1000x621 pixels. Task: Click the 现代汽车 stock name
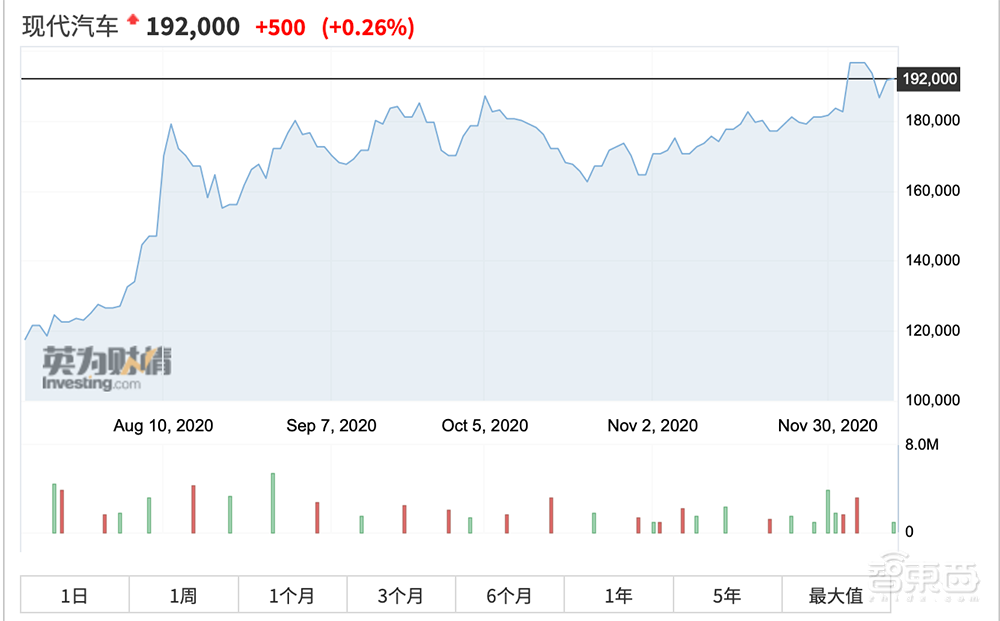pos(70,27)
